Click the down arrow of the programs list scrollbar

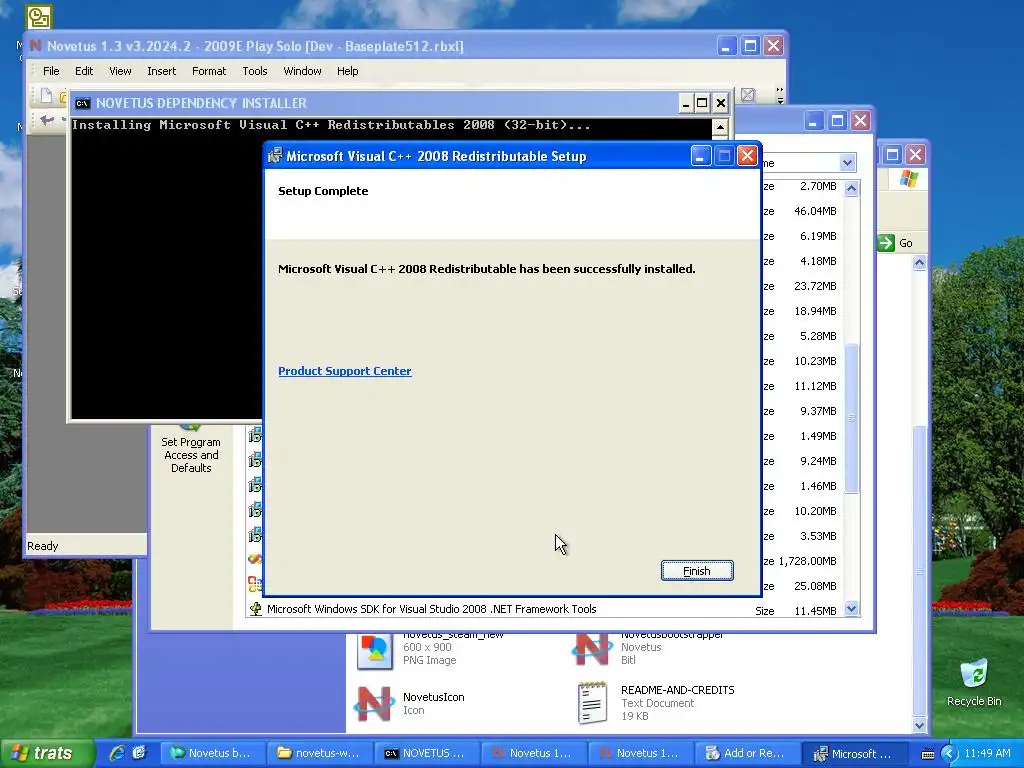point(852,609)
